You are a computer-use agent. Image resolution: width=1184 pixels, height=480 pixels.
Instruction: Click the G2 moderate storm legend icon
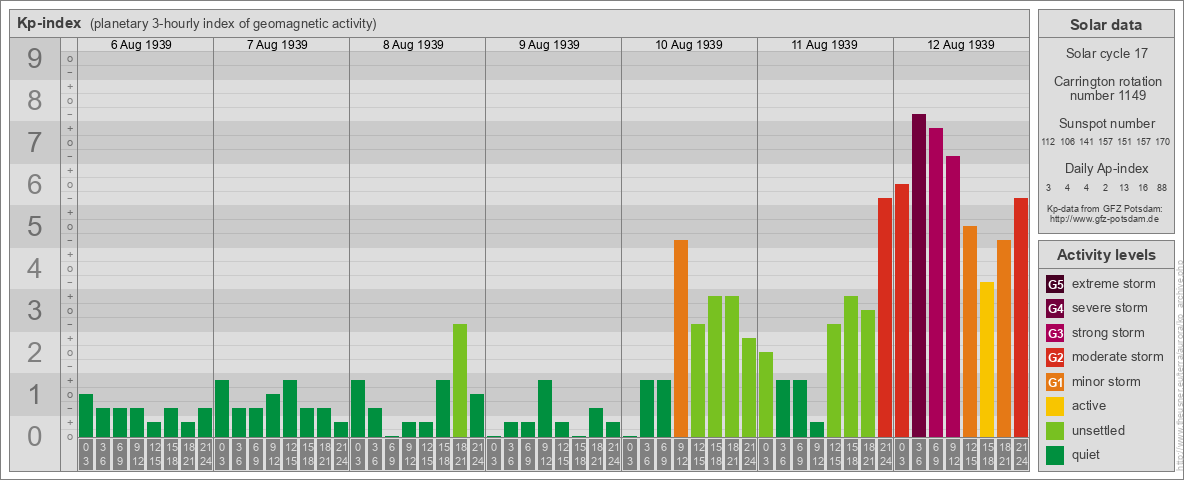[x=1055, y=357]
